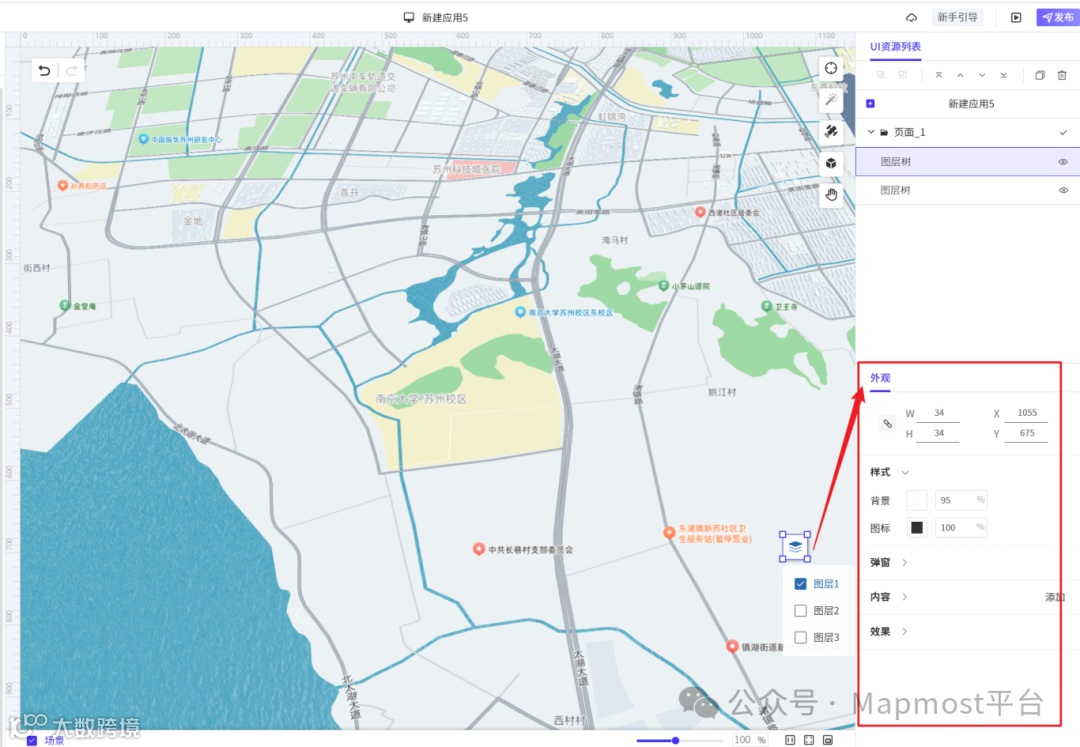The image size is (1080, 747).
Task: Click the 3D cube icon on the map
Action: (x=831, y=163)
